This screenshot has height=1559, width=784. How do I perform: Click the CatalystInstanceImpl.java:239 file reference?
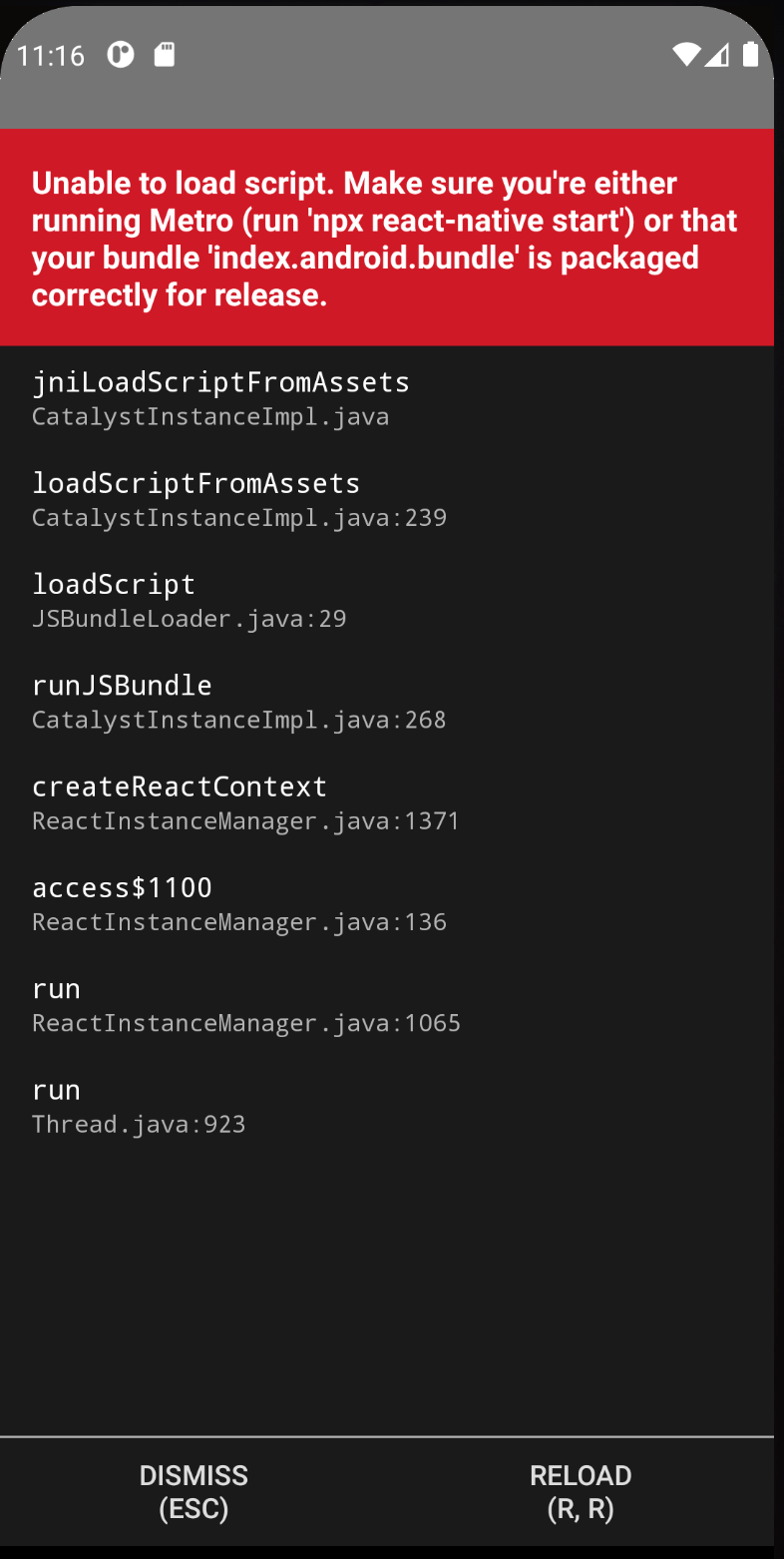click(239, 518)
